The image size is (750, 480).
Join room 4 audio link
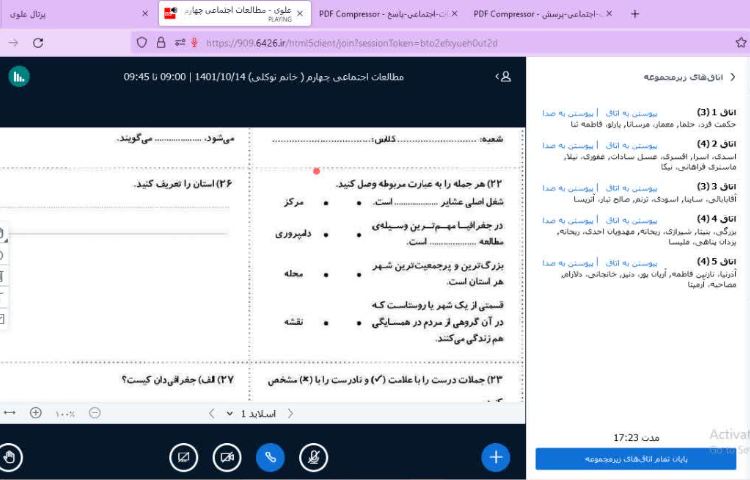point(568,220)
